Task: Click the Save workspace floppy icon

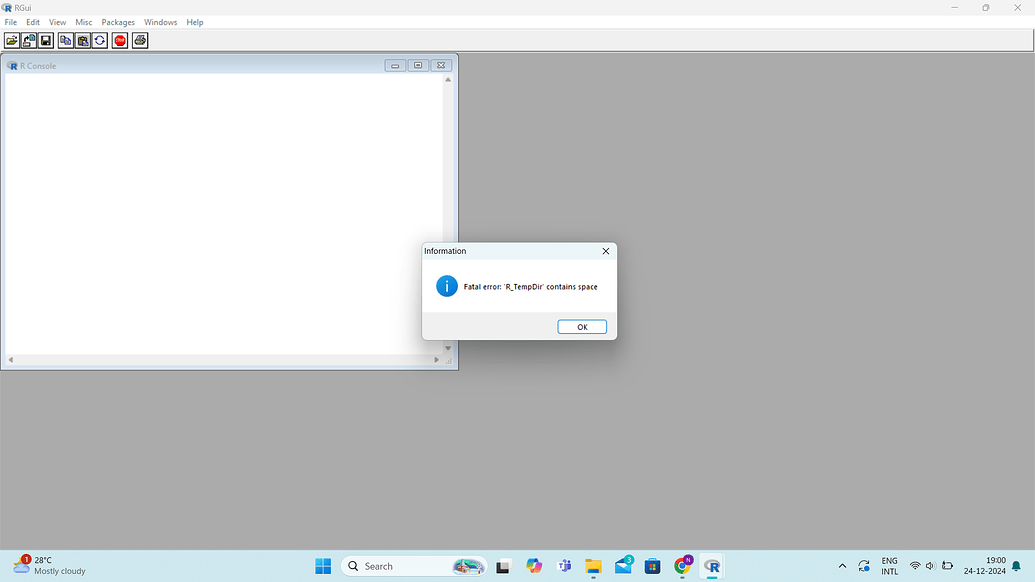Action: (46, 41)
